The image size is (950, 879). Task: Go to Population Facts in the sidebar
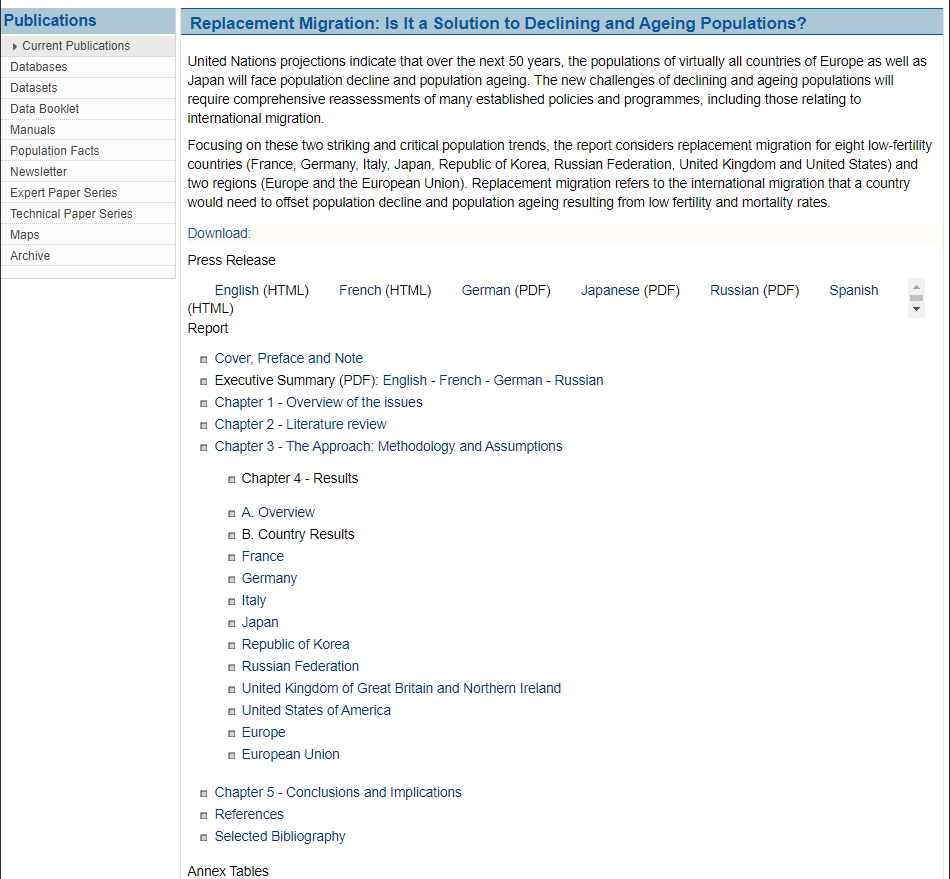(55, 151)
